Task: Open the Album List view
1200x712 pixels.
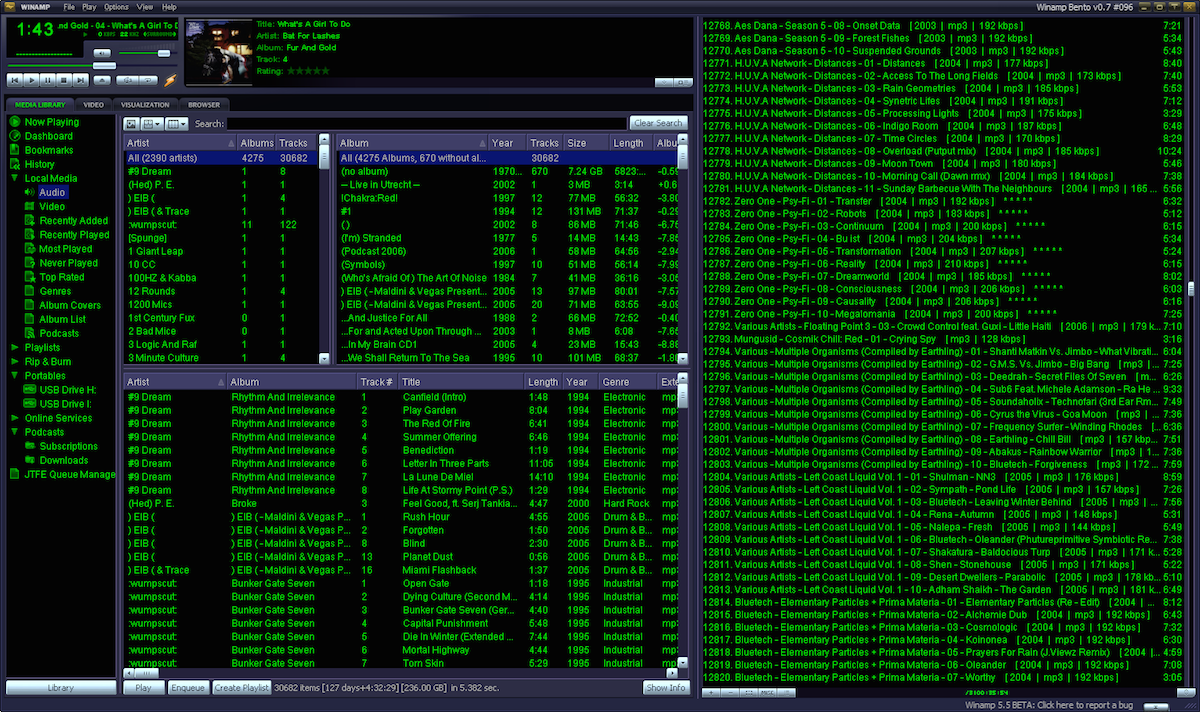Action: (x=62, y=319)
